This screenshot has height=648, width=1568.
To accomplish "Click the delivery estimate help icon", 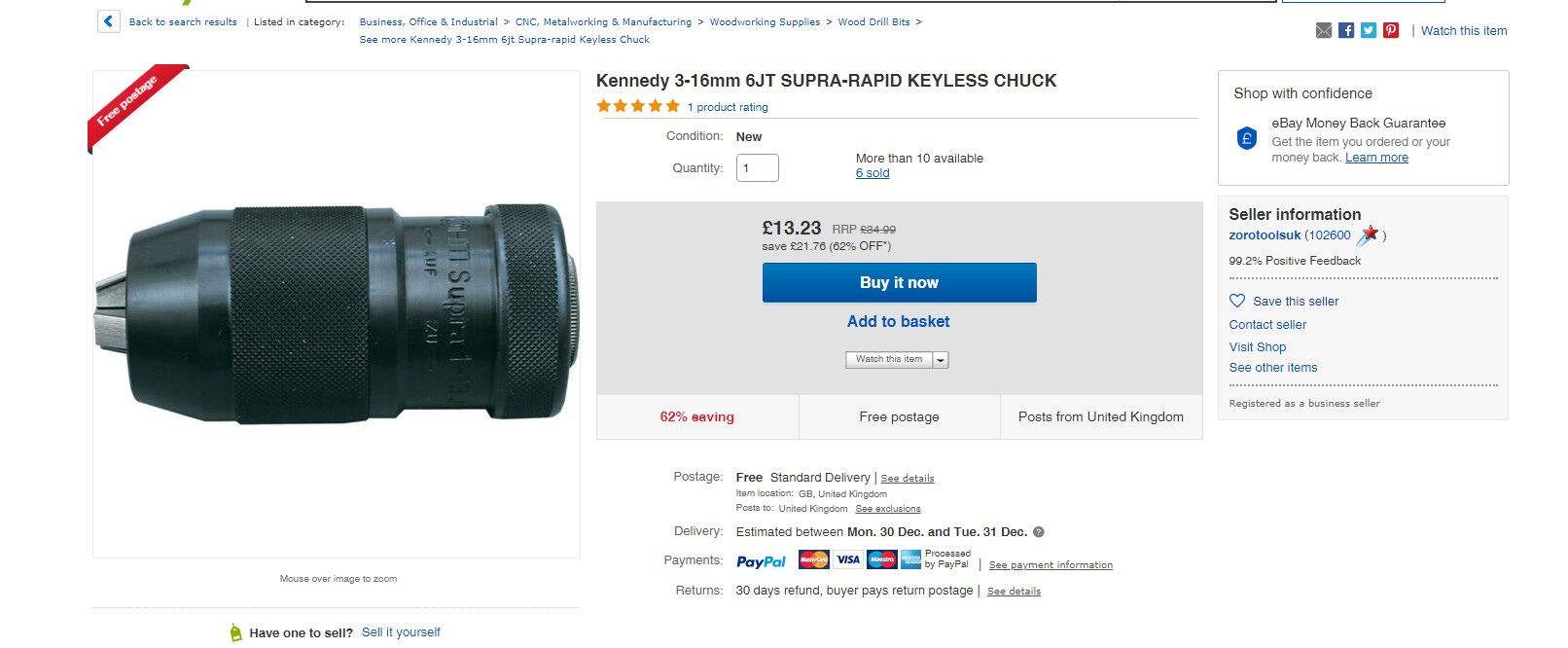I will [1039, 532].
